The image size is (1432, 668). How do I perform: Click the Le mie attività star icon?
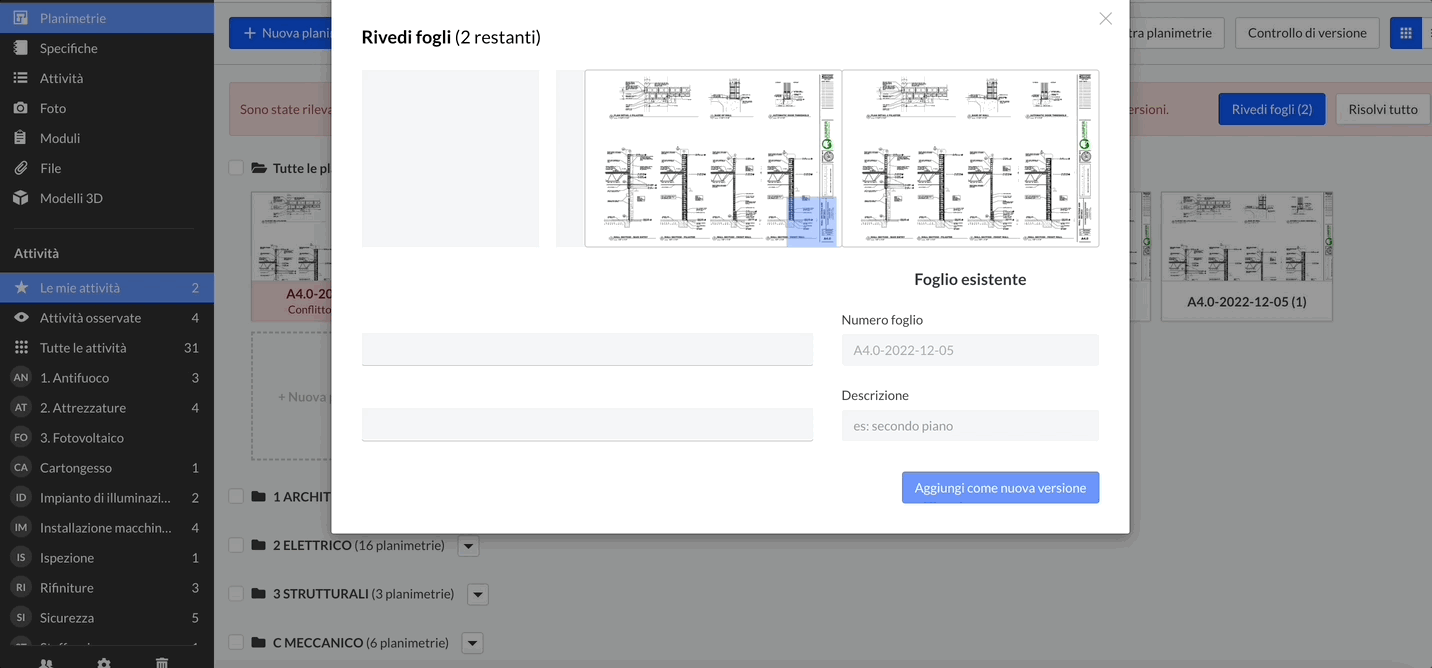(20, 288)
